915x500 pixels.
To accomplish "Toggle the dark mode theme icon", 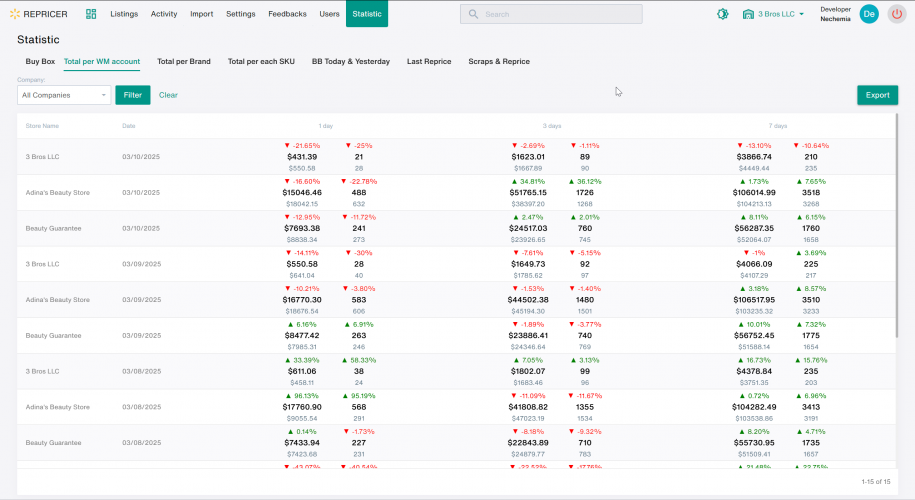I will click(x=723, y=14).
